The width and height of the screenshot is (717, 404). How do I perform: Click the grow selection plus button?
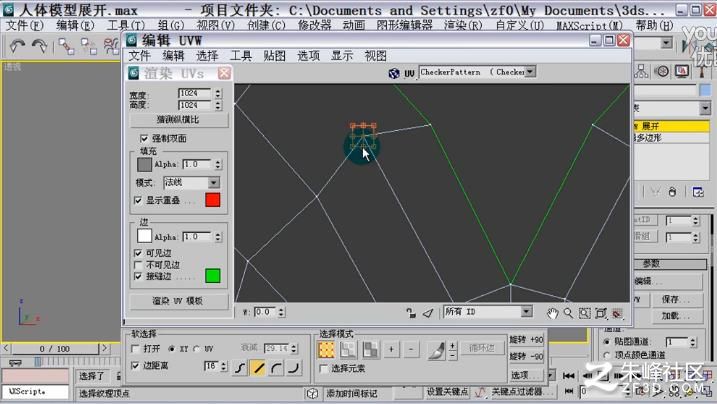391,350
